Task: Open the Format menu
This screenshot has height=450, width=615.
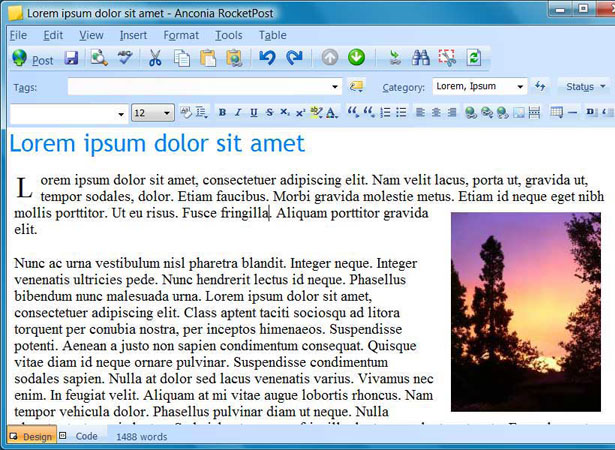Action: [181, 35]
